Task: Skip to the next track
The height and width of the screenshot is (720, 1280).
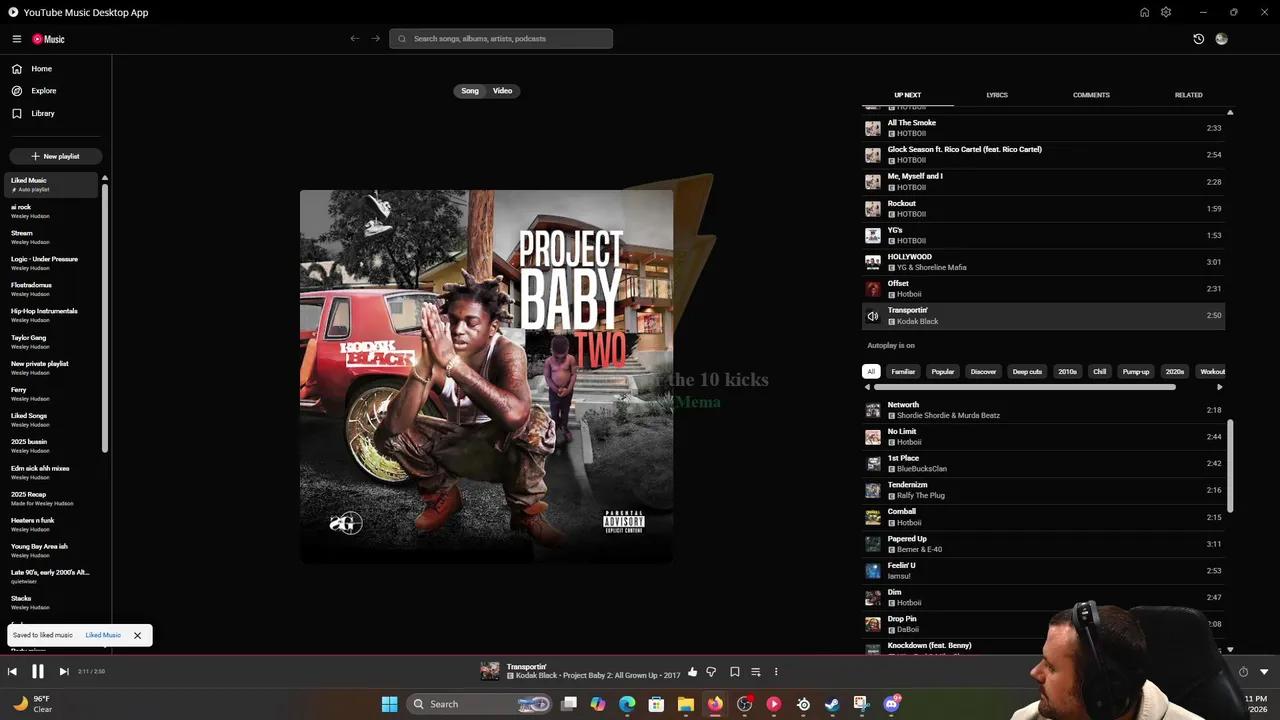Action: pyautogui.click(x=64, y=672)
